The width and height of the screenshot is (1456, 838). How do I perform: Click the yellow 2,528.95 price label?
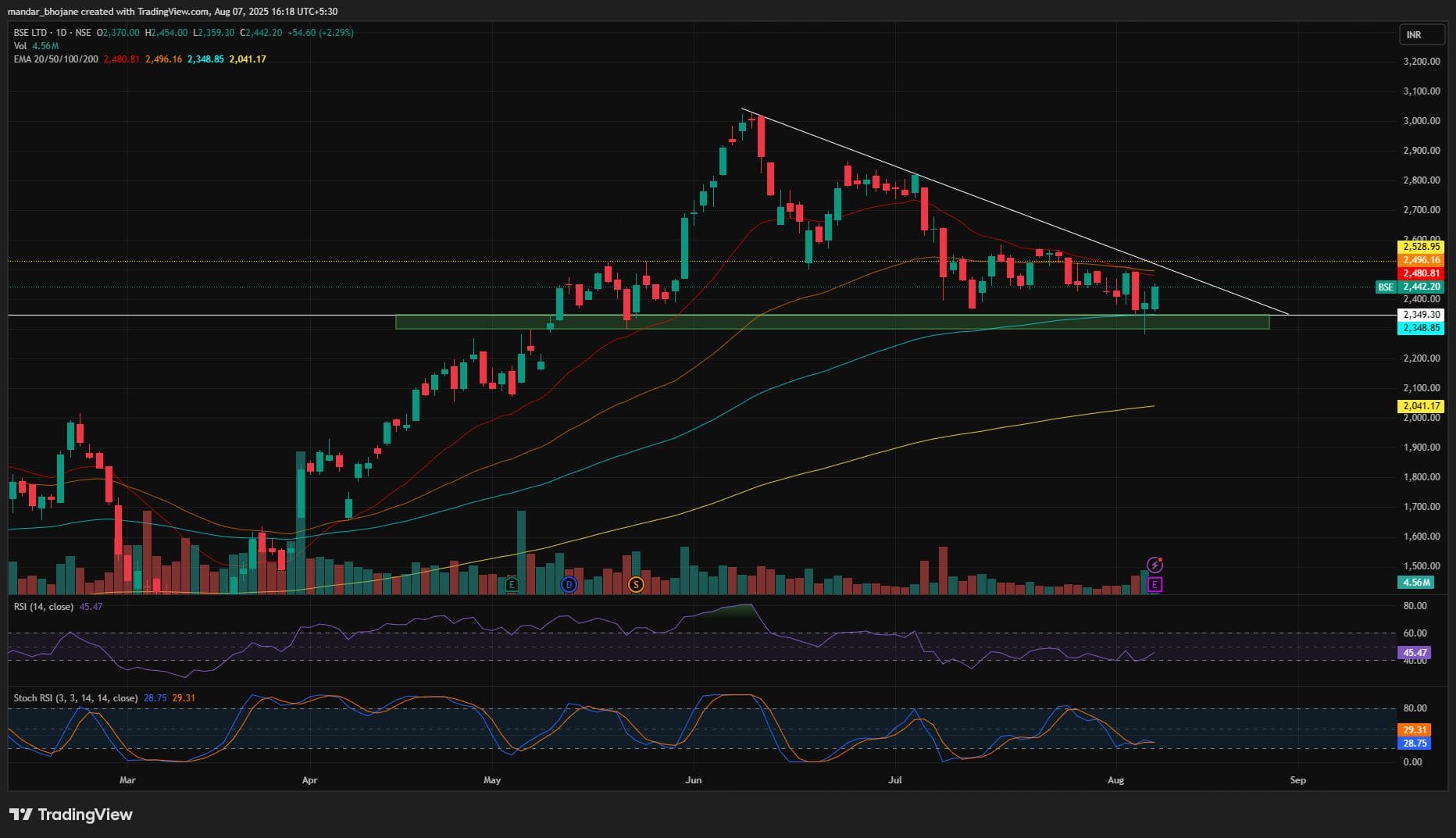click(1421, 247)
